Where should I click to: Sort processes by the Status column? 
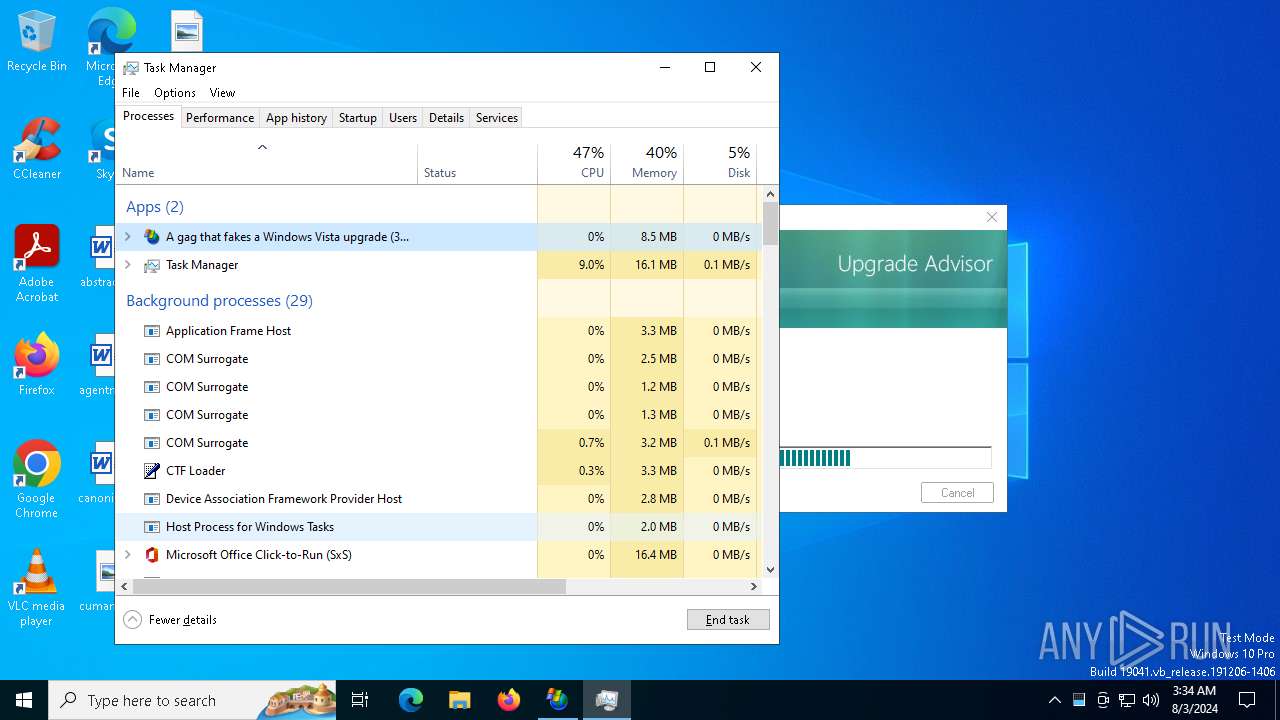pos(477,164)
